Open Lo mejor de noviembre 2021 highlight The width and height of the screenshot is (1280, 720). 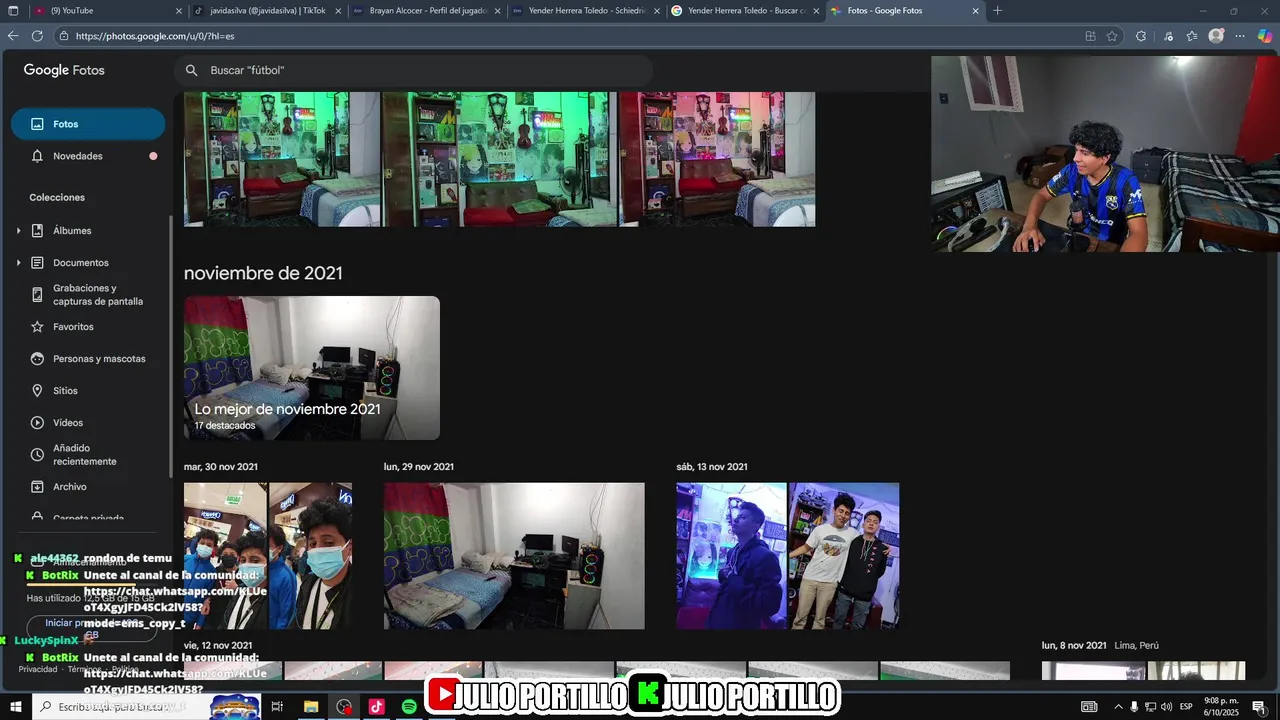point(312,368)
